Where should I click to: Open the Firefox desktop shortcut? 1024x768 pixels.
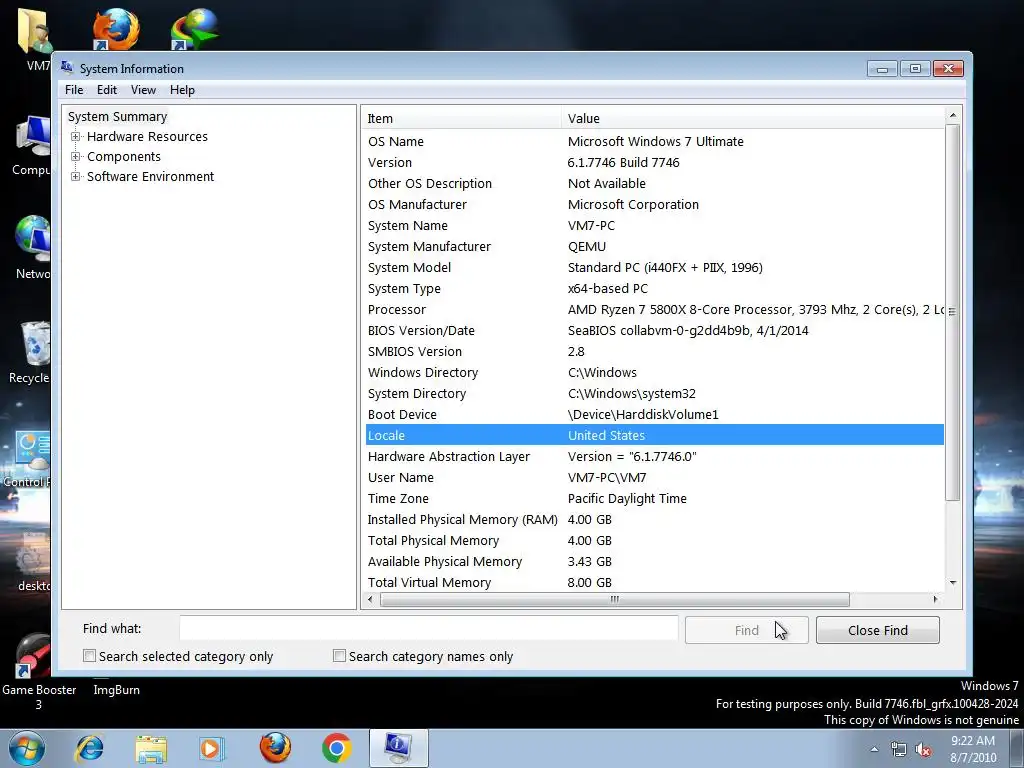pyautogui.click(x=116, y=29)
